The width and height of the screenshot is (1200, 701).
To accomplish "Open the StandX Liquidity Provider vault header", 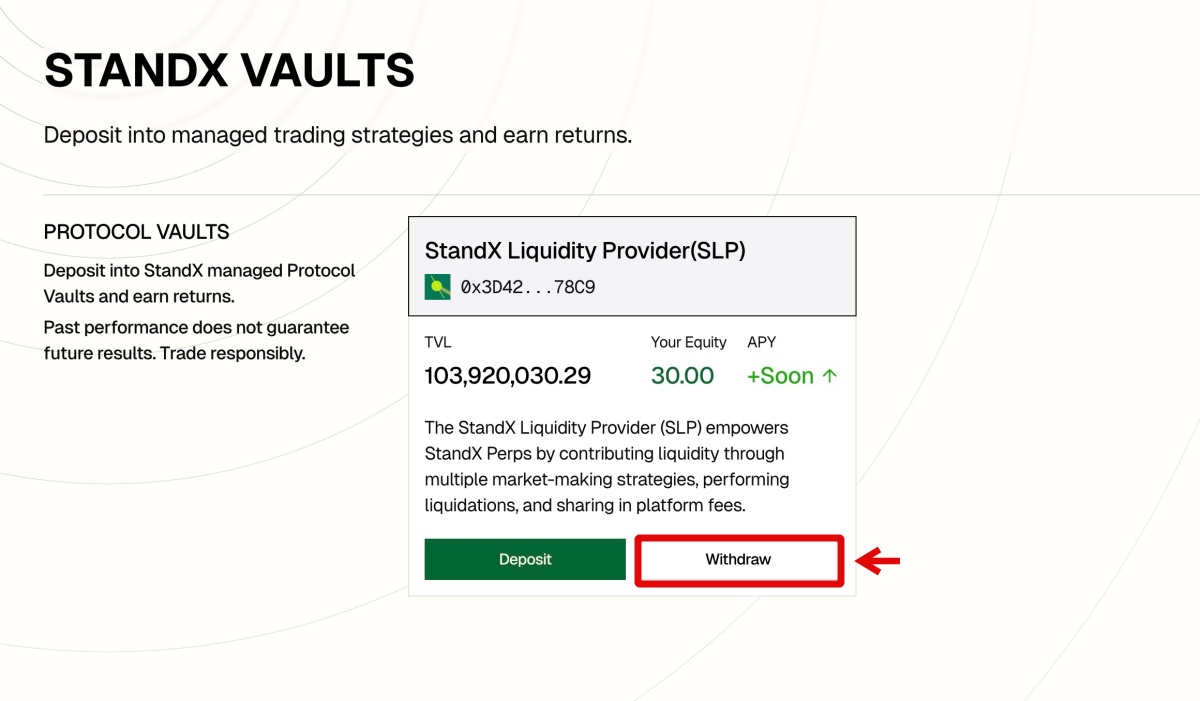I will click(631, 265).
